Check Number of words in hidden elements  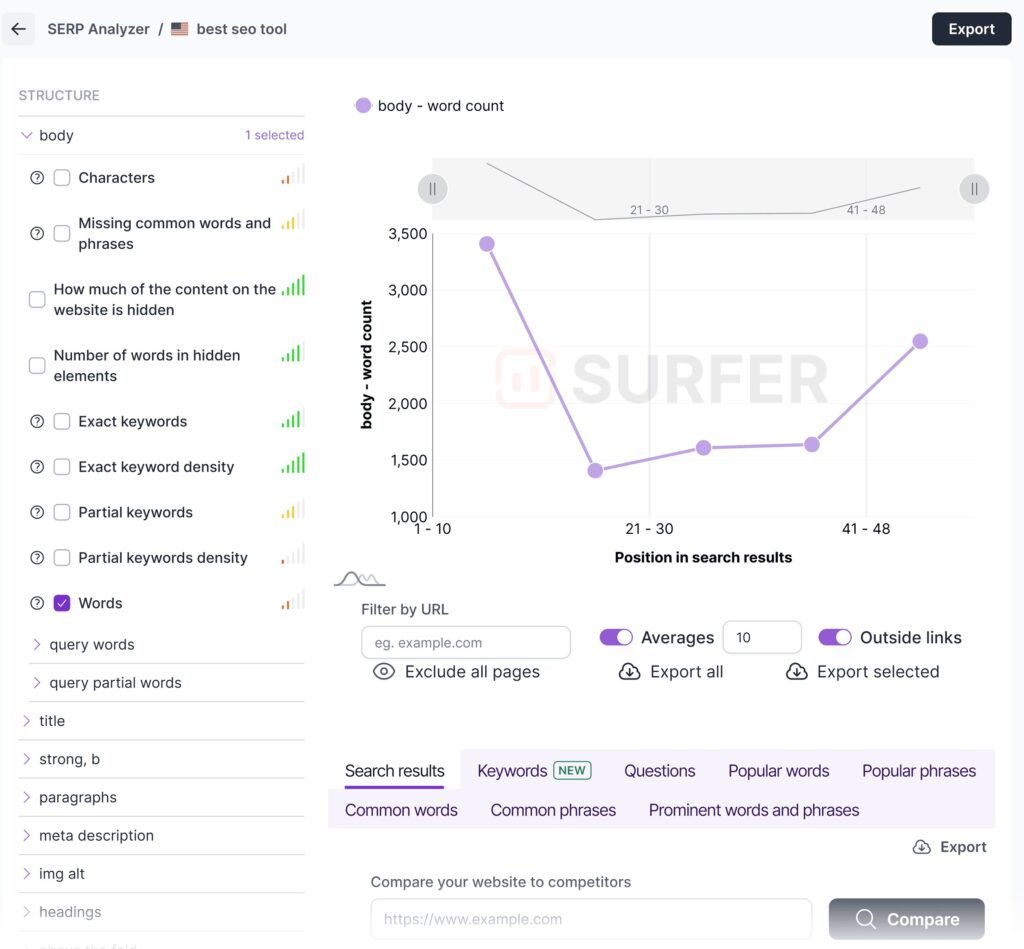[x=37, y=365]
